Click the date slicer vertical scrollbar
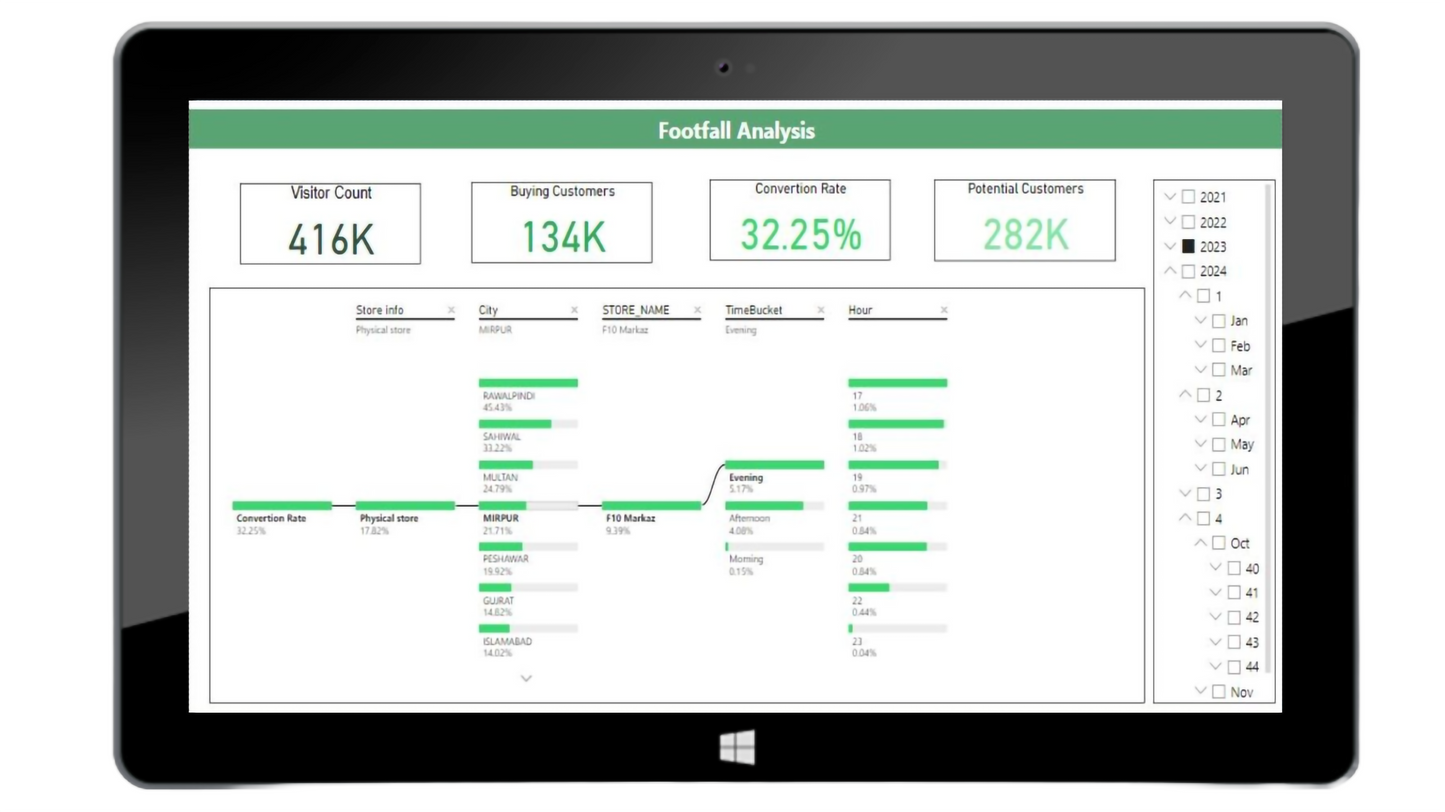The image size is (1445, 812). click(1270, 430)
